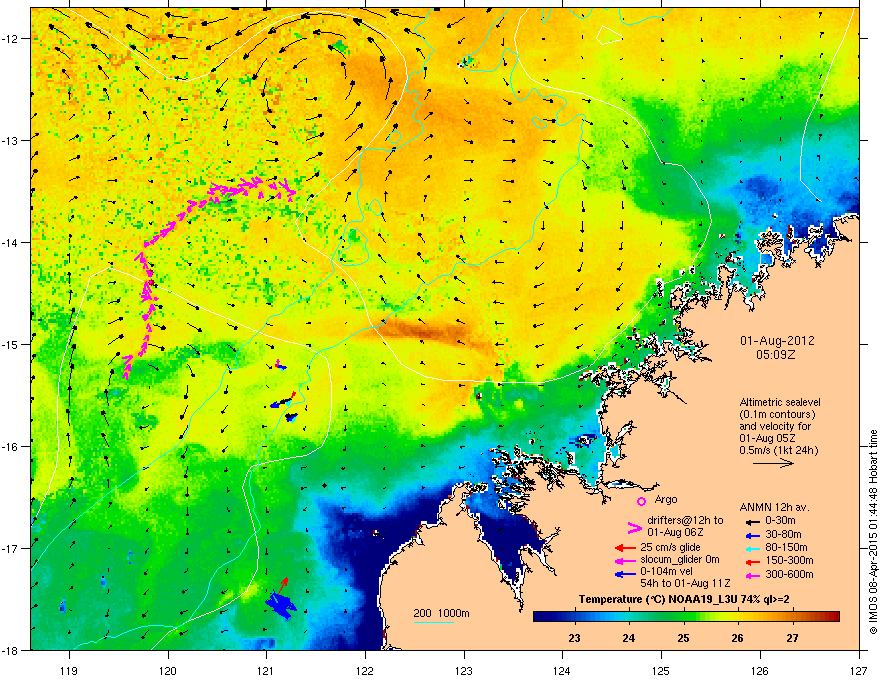Click the color bar tick label 23
880x680 pixels.
point(574,638)
